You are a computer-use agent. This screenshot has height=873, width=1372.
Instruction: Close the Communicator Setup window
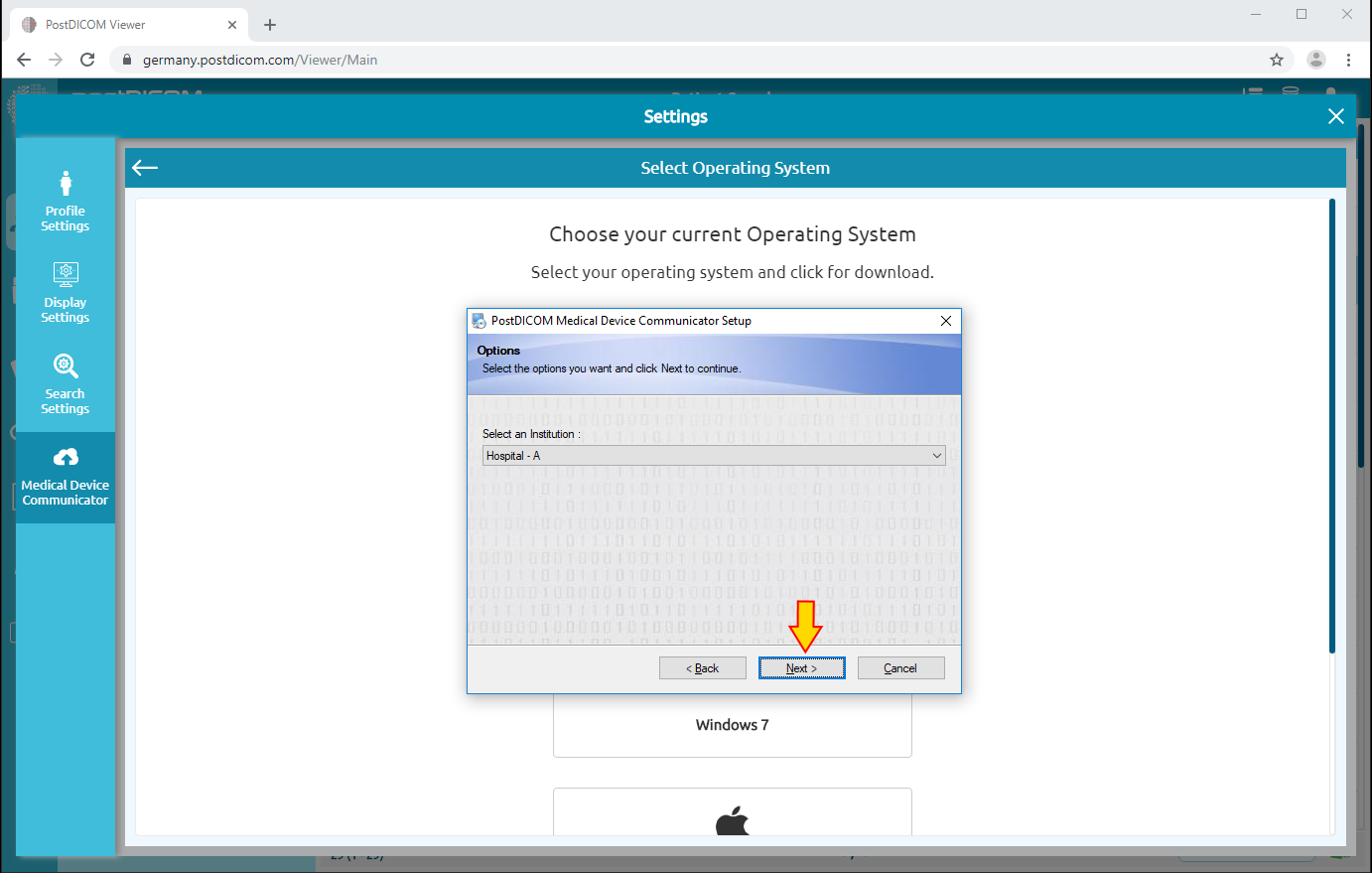click(946, 321)
